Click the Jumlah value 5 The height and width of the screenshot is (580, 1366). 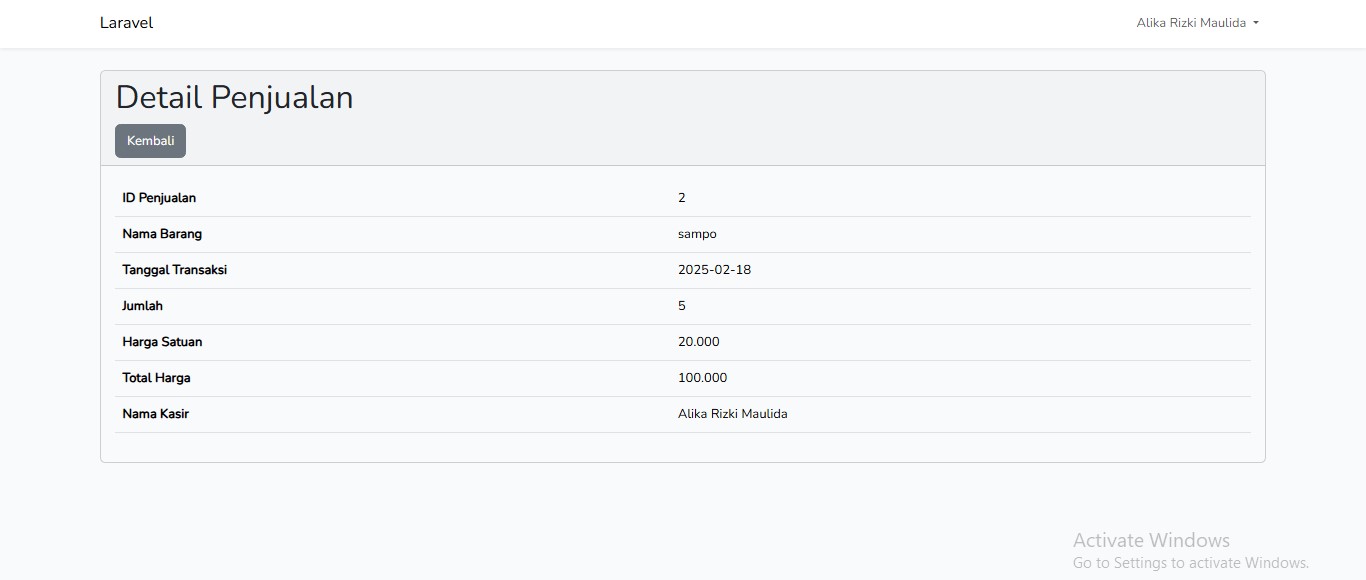tap(682, 306)
